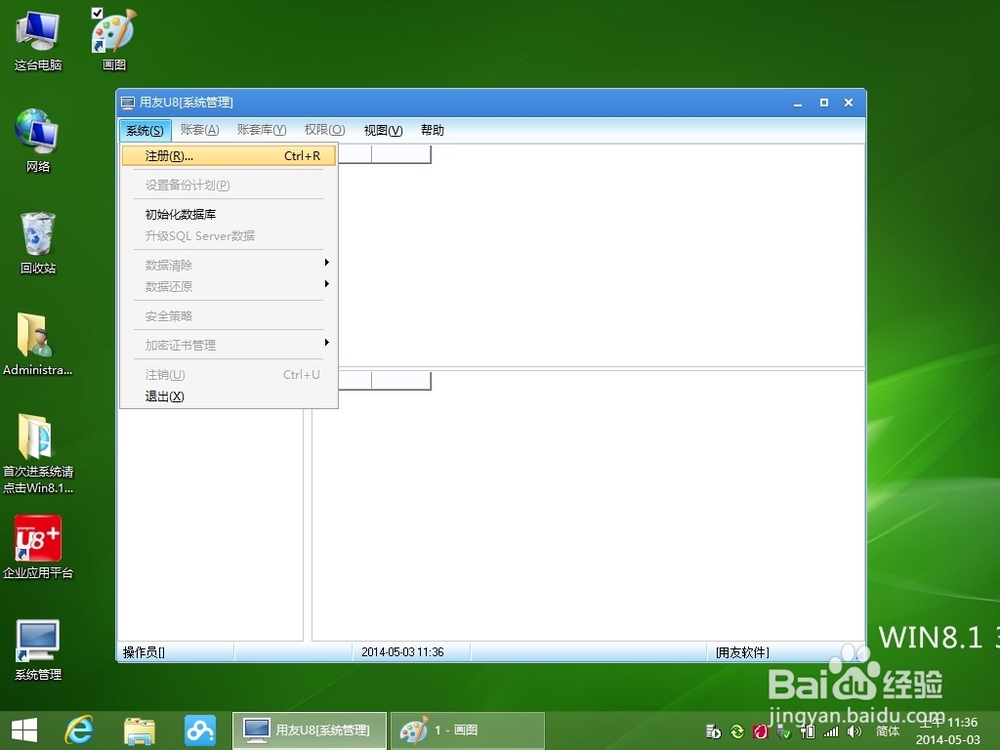Tick the checkbox on the 画图 icon
This screenshot has height=750, width=1000.
(x=97, y=13)
